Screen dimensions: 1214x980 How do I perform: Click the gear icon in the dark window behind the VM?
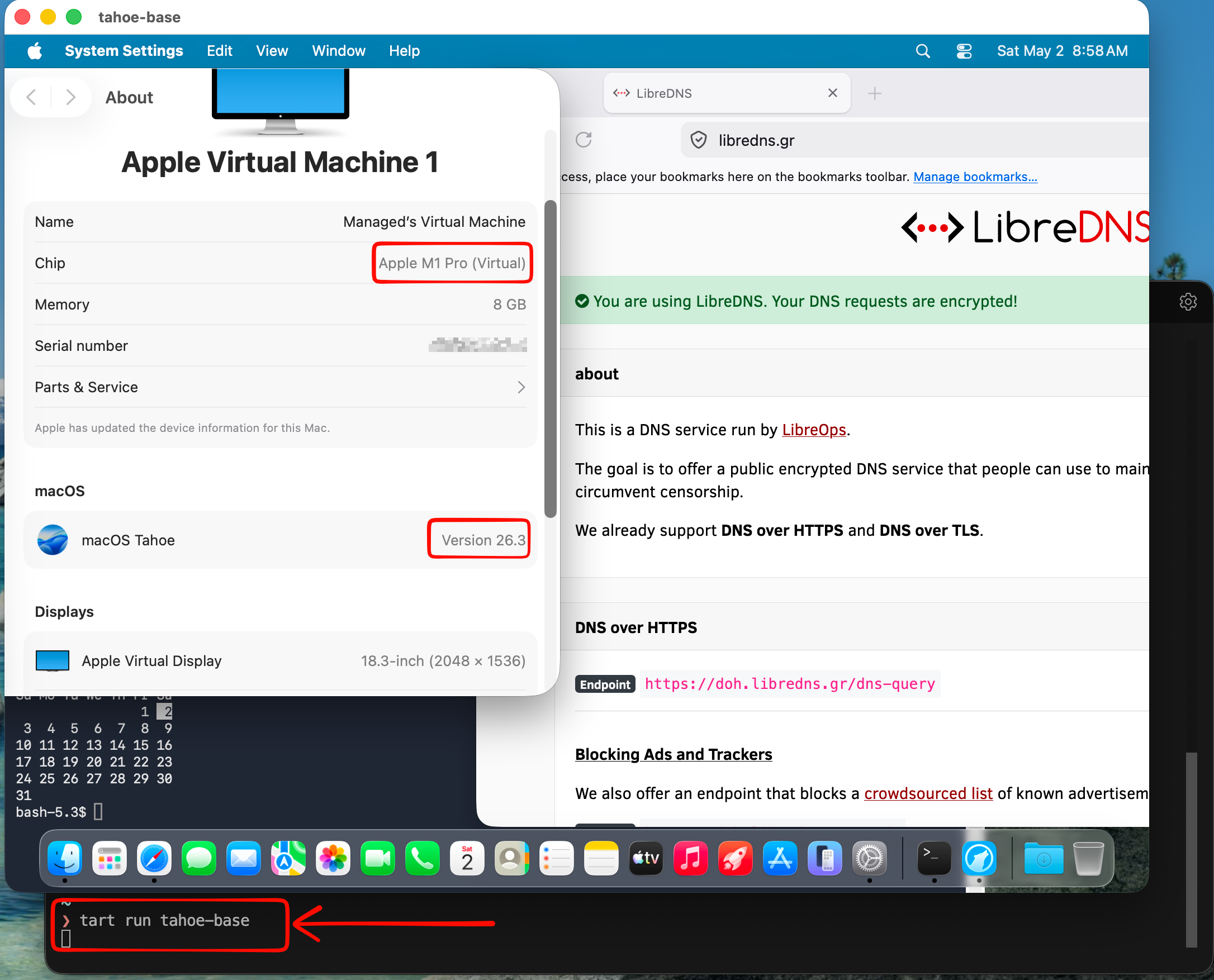(1188, 302)
